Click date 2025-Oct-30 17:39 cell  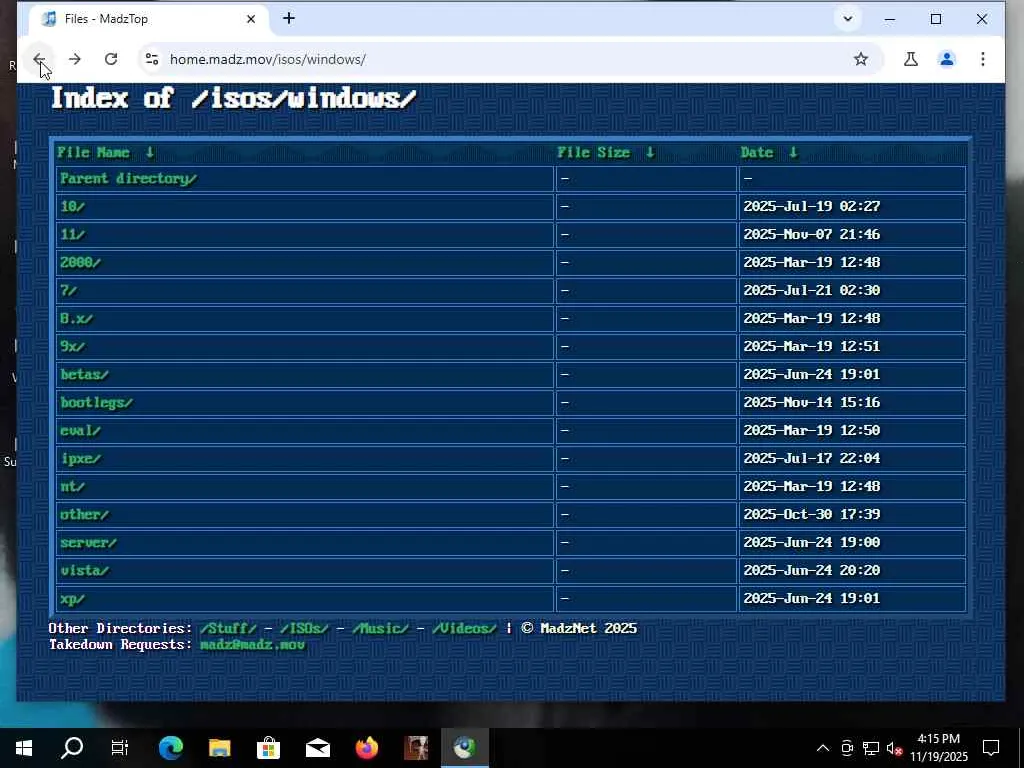point(852,515)
